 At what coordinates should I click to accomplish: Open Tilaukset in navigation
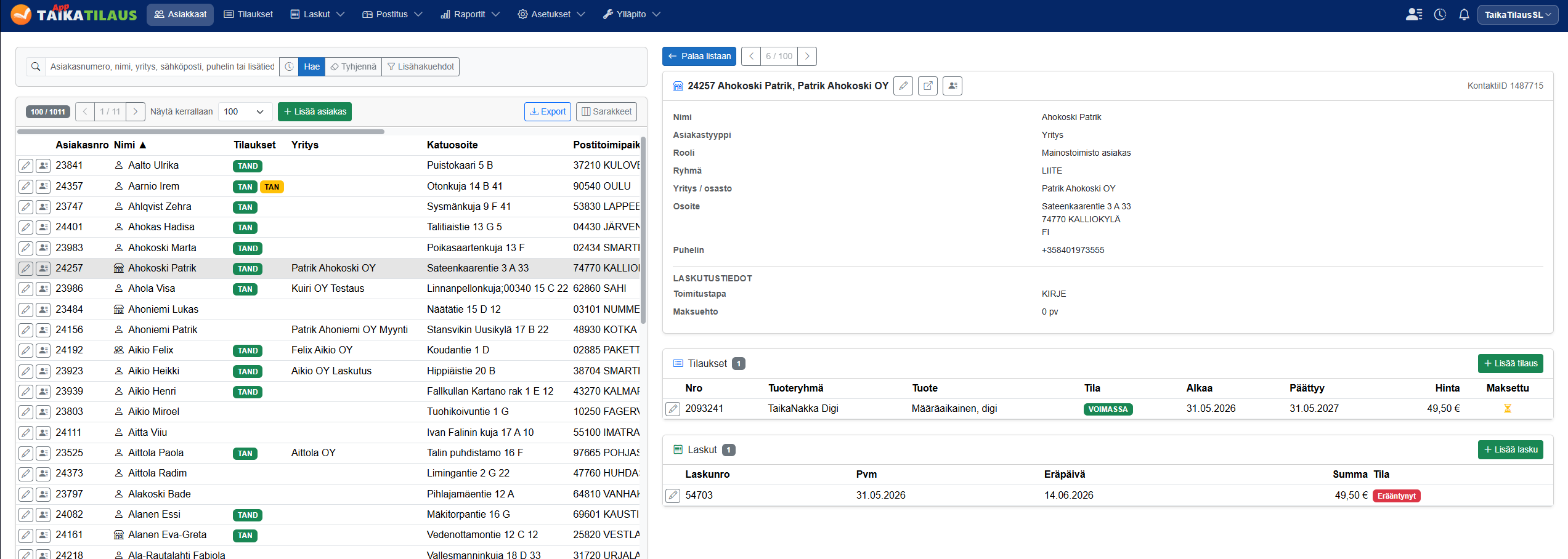coord(248,14)
